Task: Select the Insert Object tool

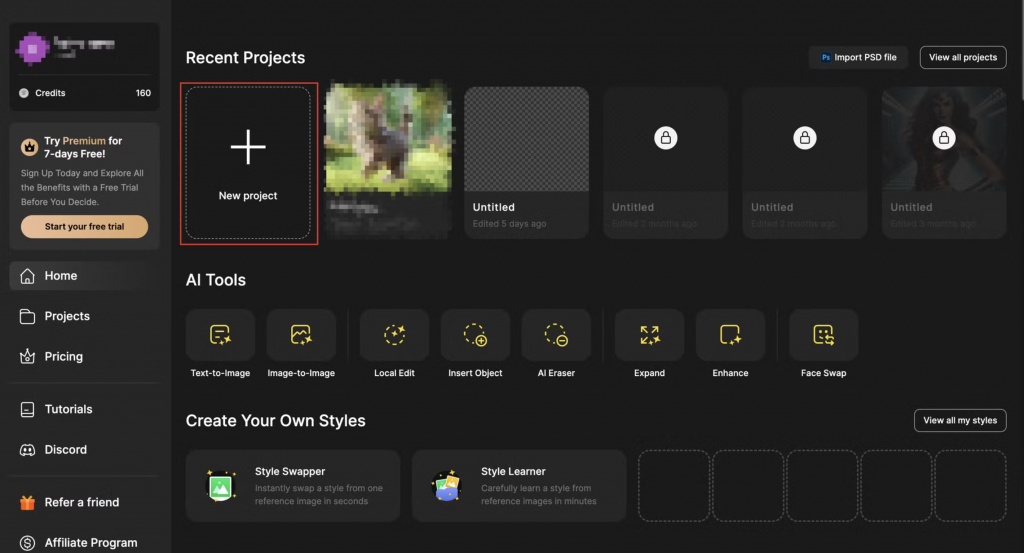Action: click(x=475, y=336)
